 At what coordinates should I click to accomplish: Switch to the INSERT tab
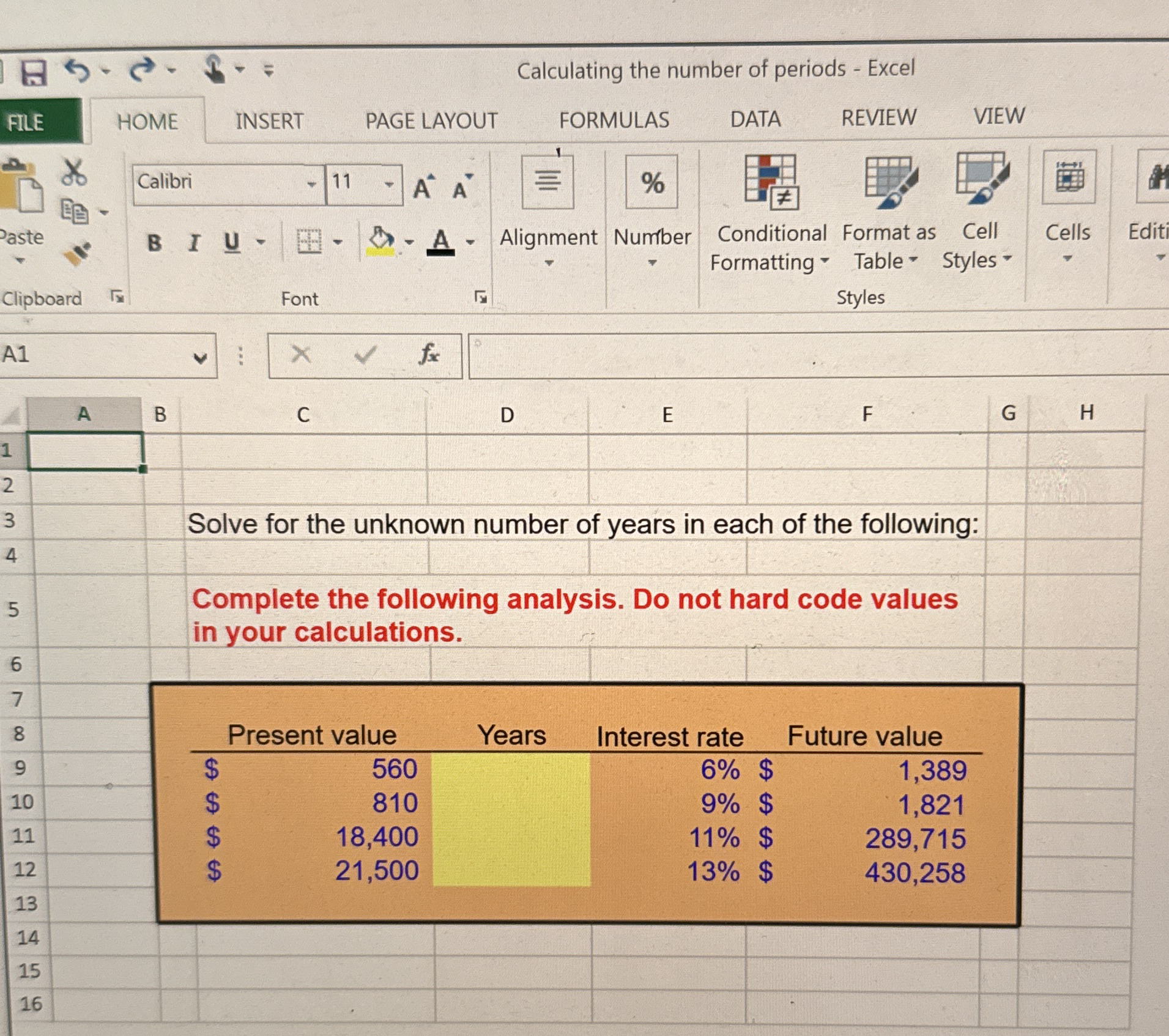click(270, 120)
